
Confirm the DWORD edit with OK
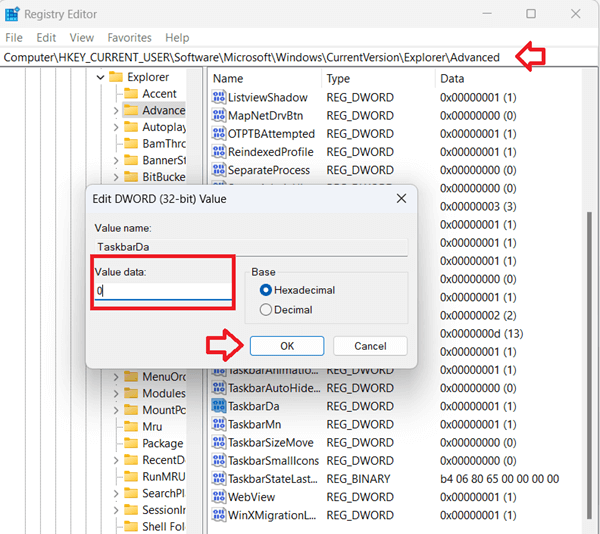[287, 346]
